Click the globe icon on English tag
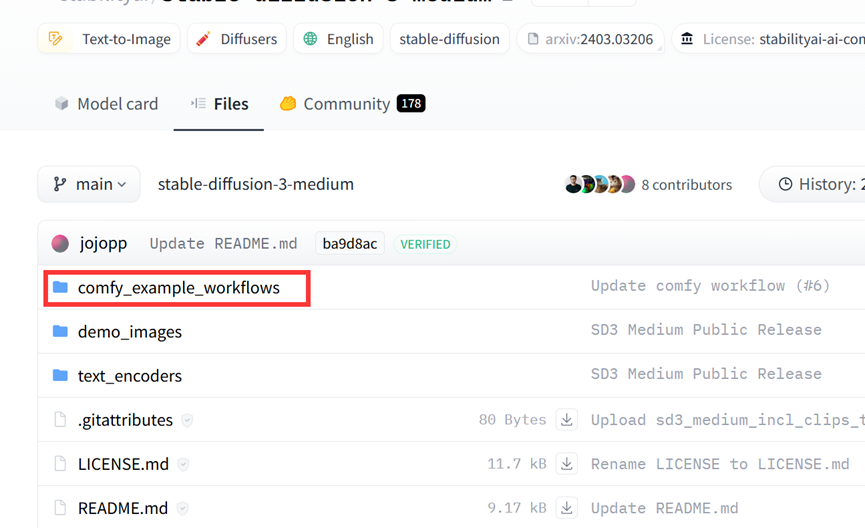865x528 pixels. (311, 39)
